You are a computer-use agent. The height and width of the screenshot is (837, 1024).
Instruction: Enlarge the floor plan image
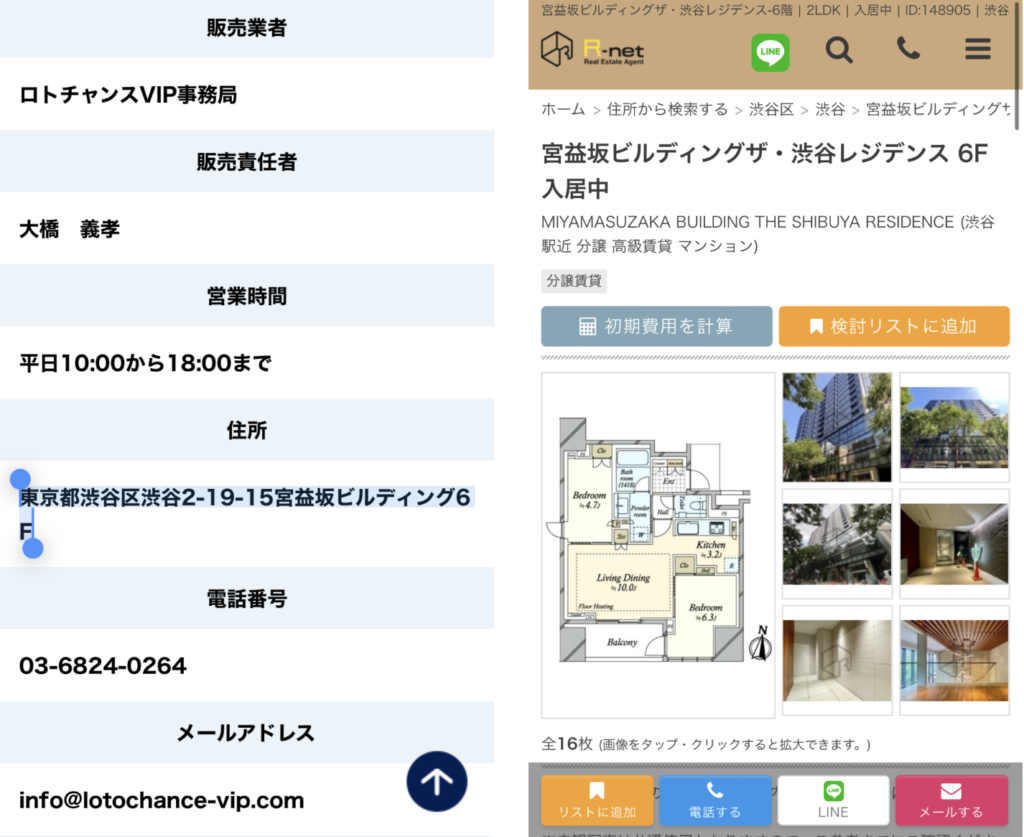(658, 545)
